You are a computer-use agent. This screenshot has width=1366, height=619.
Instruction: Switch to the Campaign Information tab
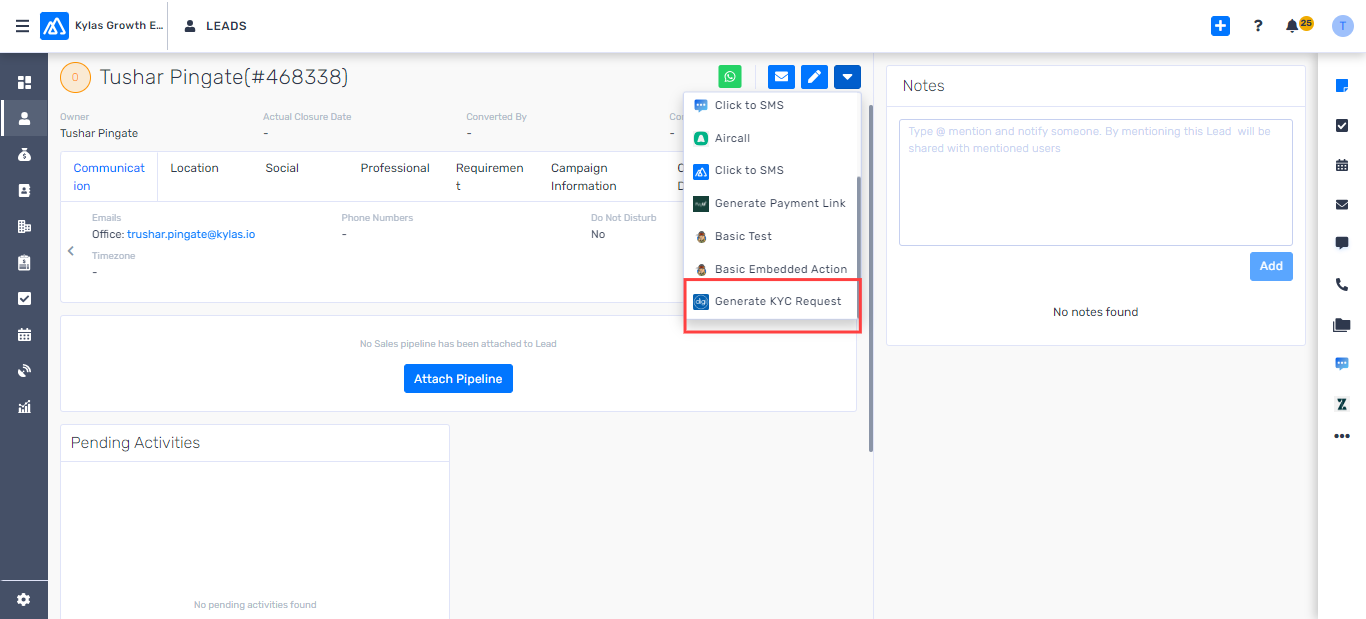tap(583, 176)
